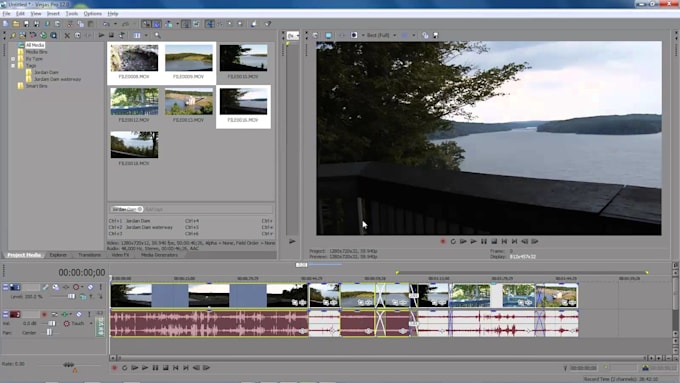Image resolution: width=680 pixels, height=383 pixels.
Task: Click Interactive Tutorials icon in main toolbar
Action: pos(254,24)
